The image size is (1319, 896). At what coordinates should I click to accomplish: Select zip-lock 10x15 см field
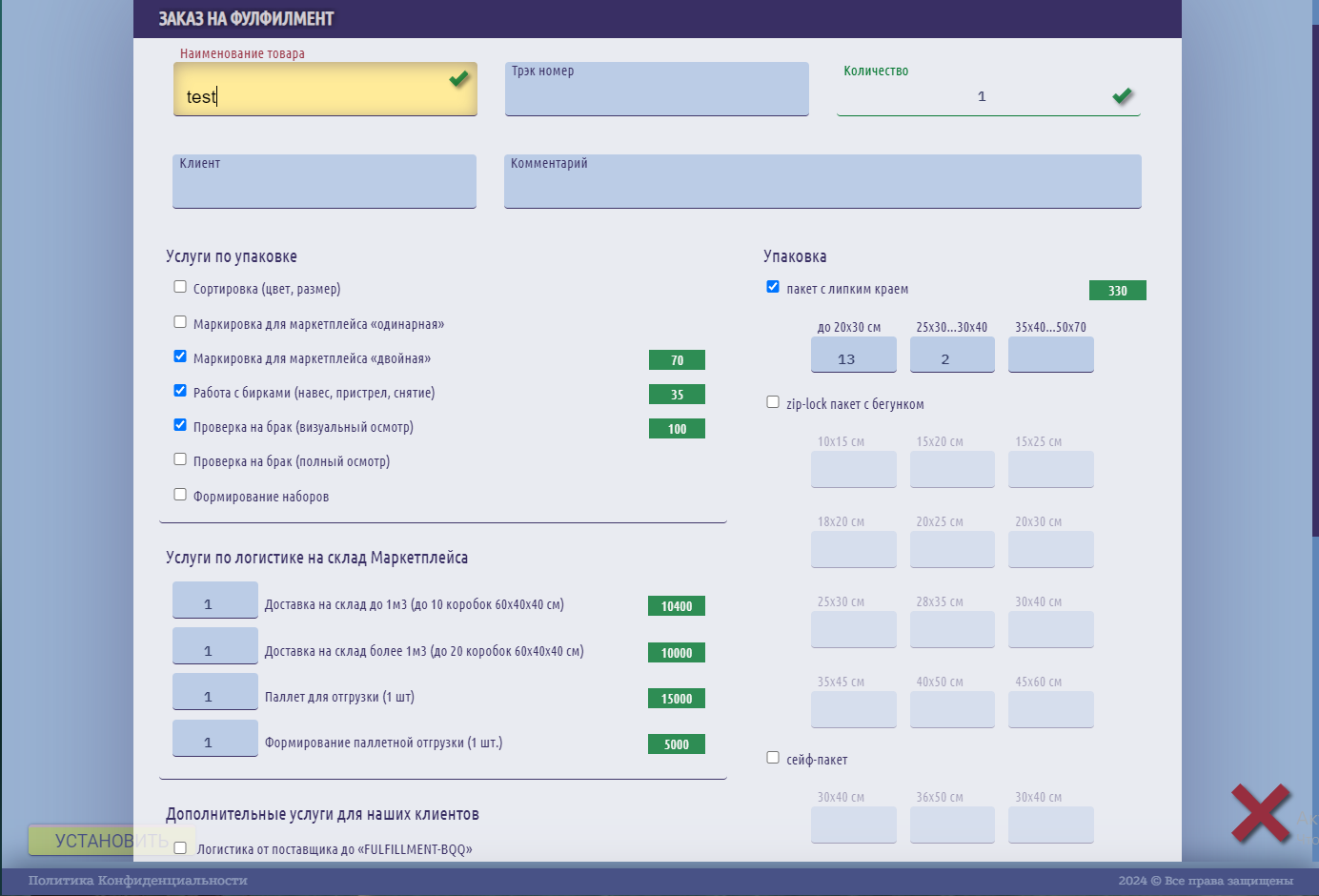coord(854,470)
